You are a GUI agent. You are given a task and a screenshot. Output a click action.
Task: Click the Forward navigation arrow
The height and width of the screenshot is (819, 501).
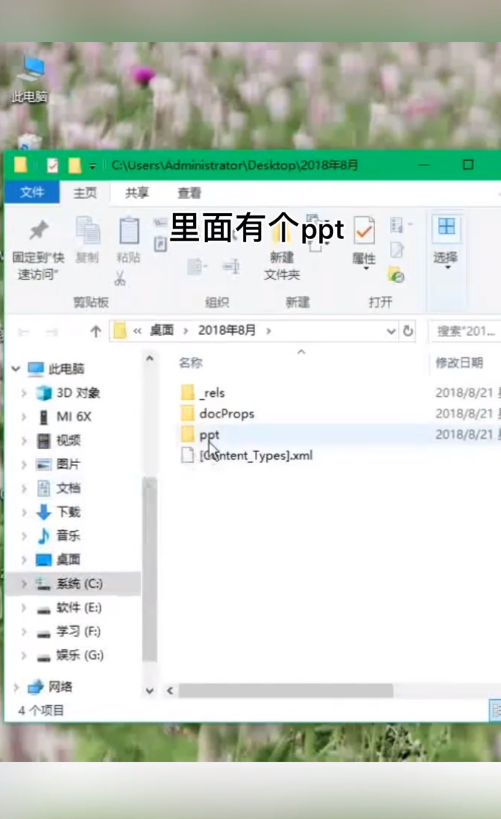coord(52,332)
